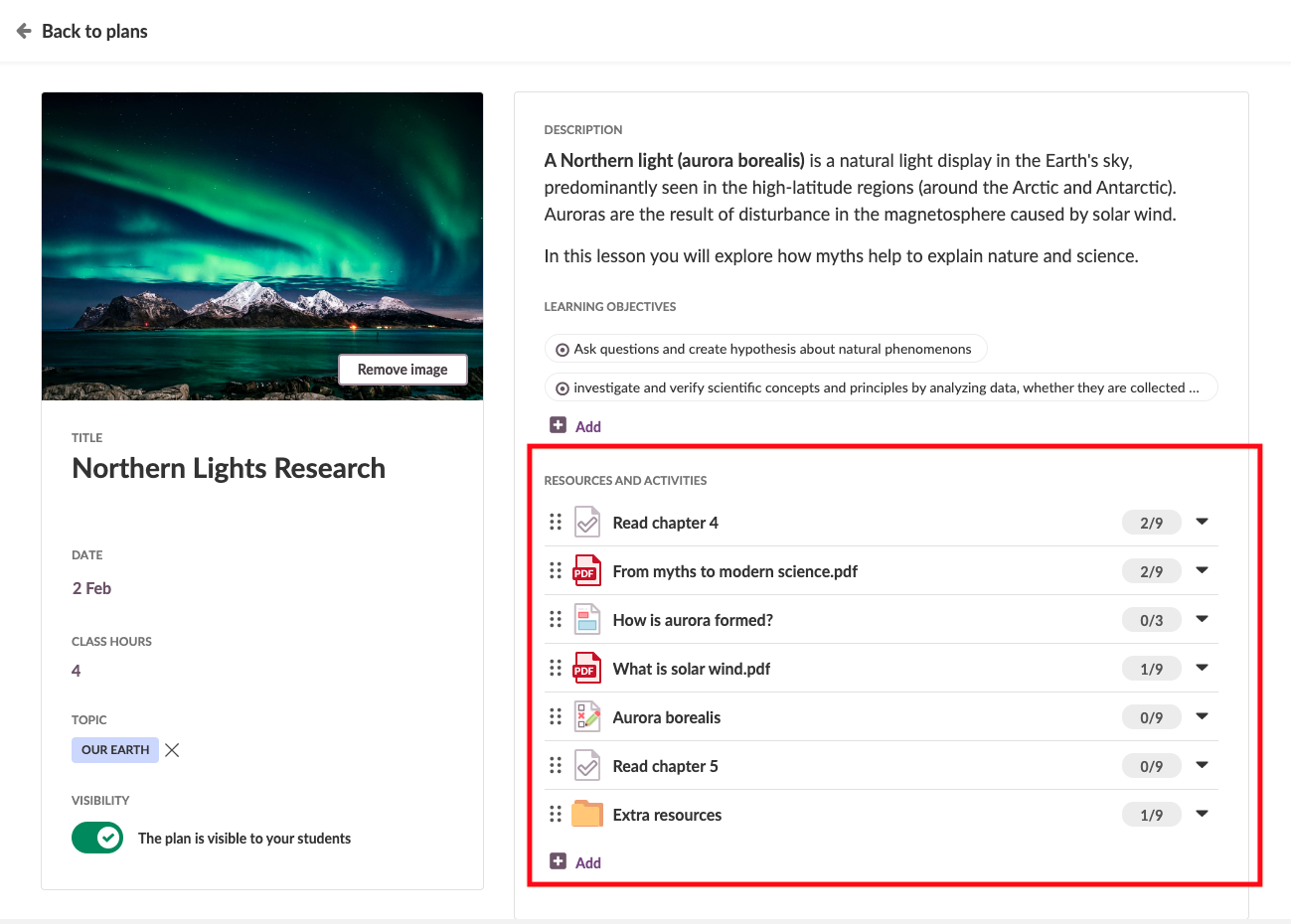Click the page icon for How is aurora formed?

tap(586, 620)
